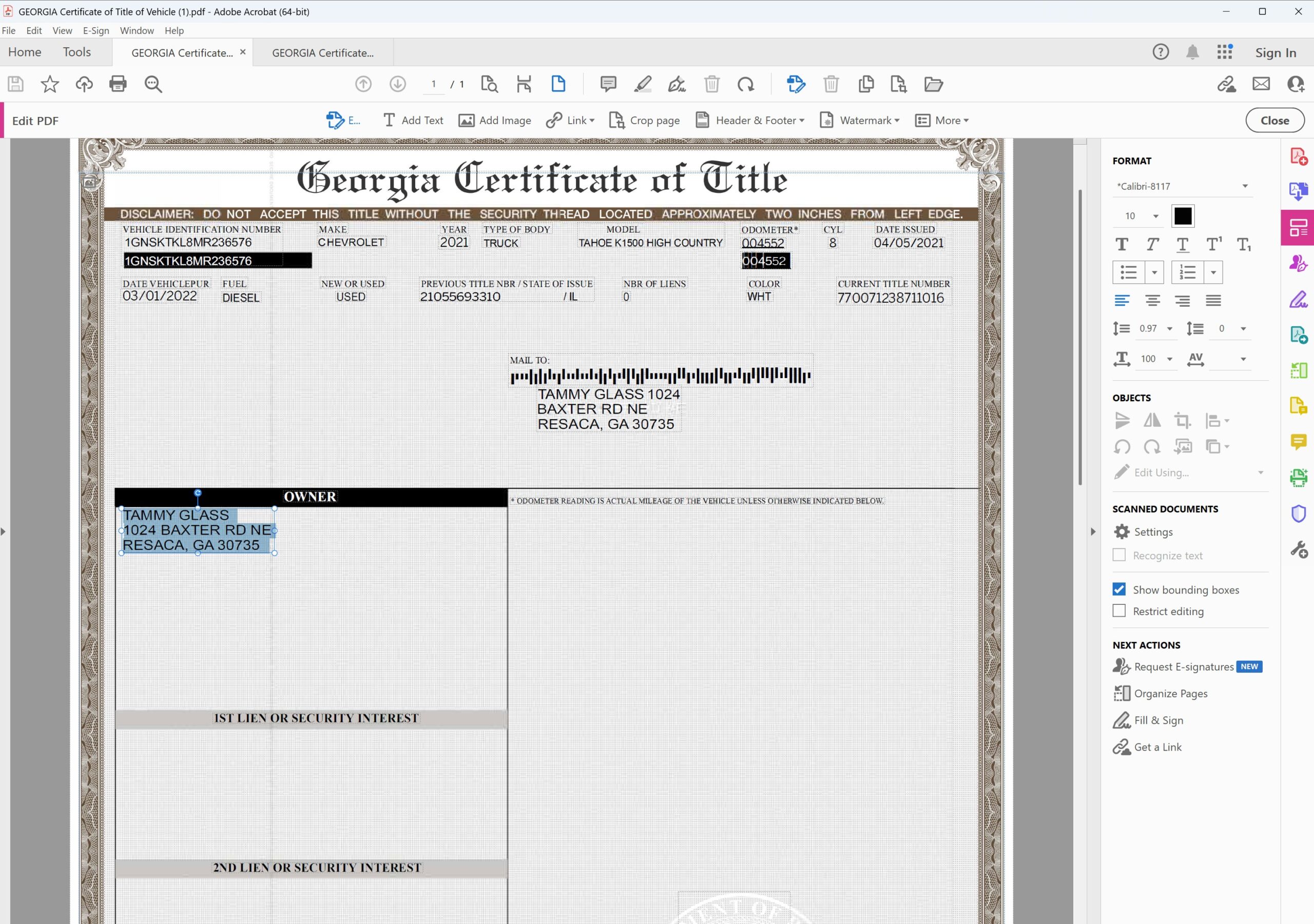
Task: Open the Adobe apps grid
Action: pyautogui.click(x=1225, y=52)
